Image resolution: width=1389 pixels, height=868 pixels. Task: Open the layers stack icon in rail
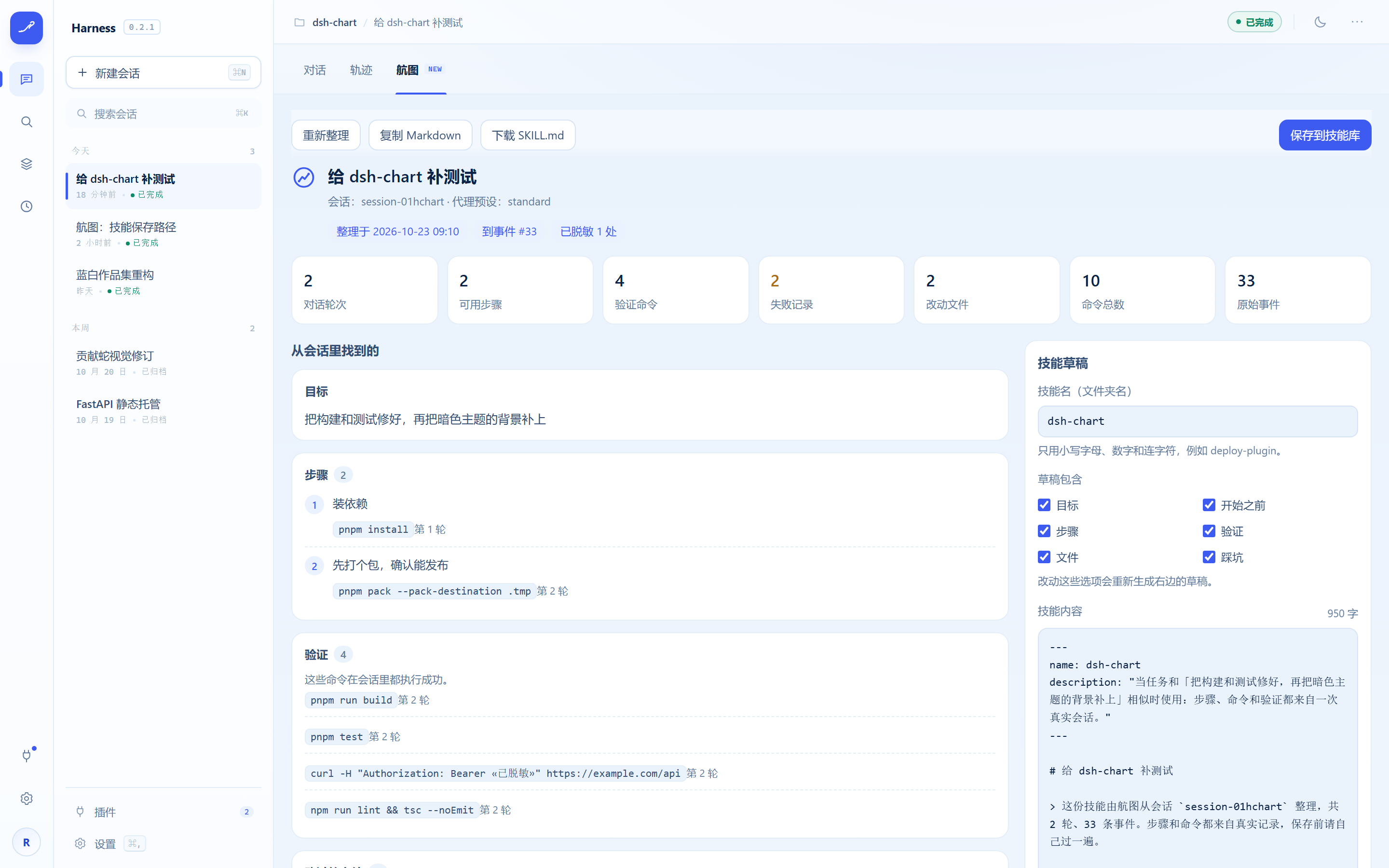(x=27, y=164)
